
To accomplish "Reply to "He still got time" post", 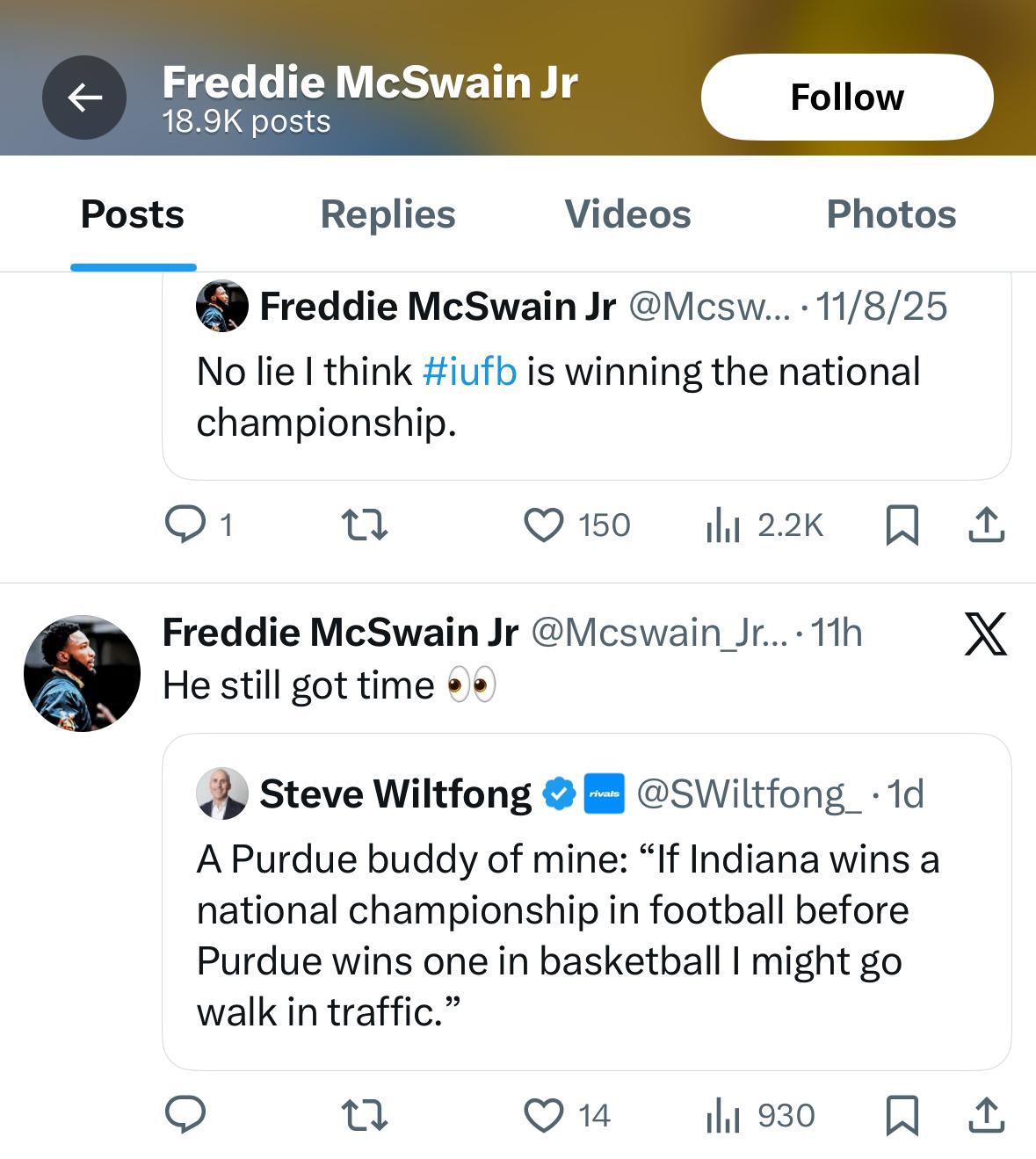I will [x=185, y=1115].
